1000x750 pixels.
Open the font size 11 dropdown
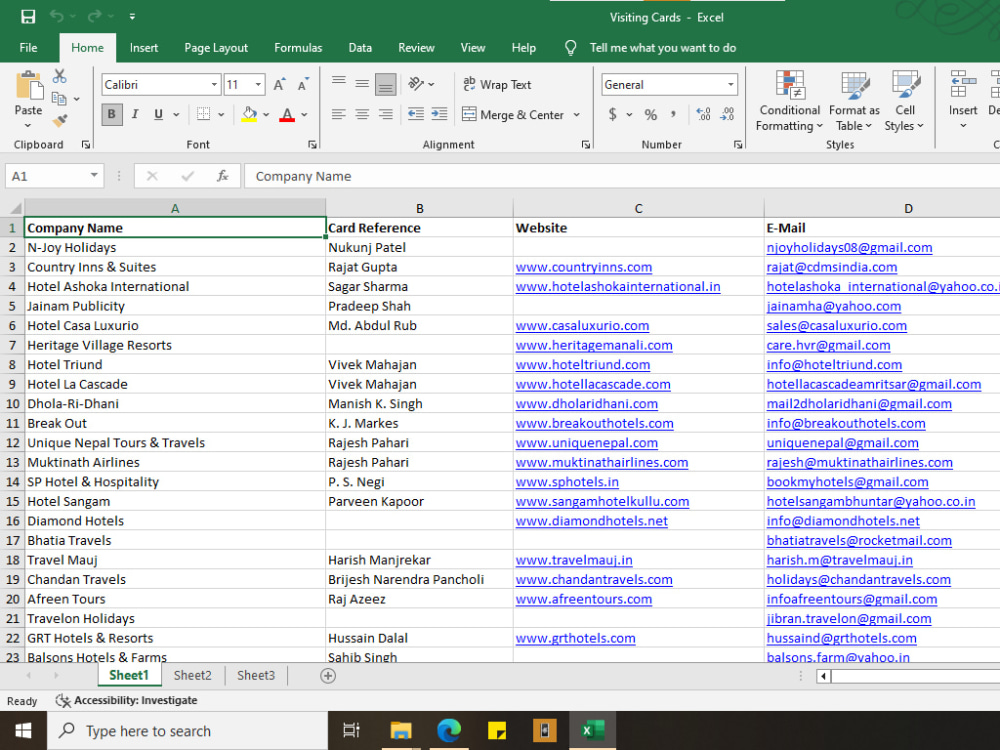(258, 84)
